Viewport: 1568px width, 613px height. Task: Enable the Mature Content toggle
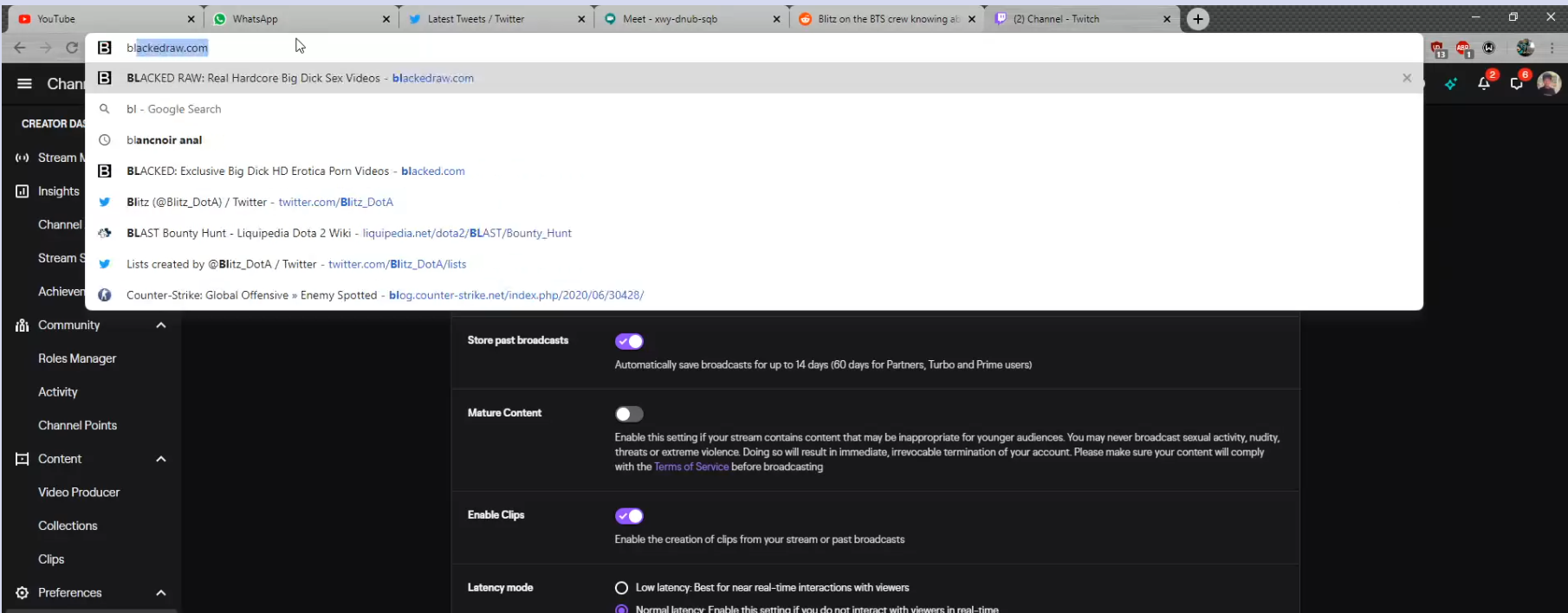pos(629,414)
